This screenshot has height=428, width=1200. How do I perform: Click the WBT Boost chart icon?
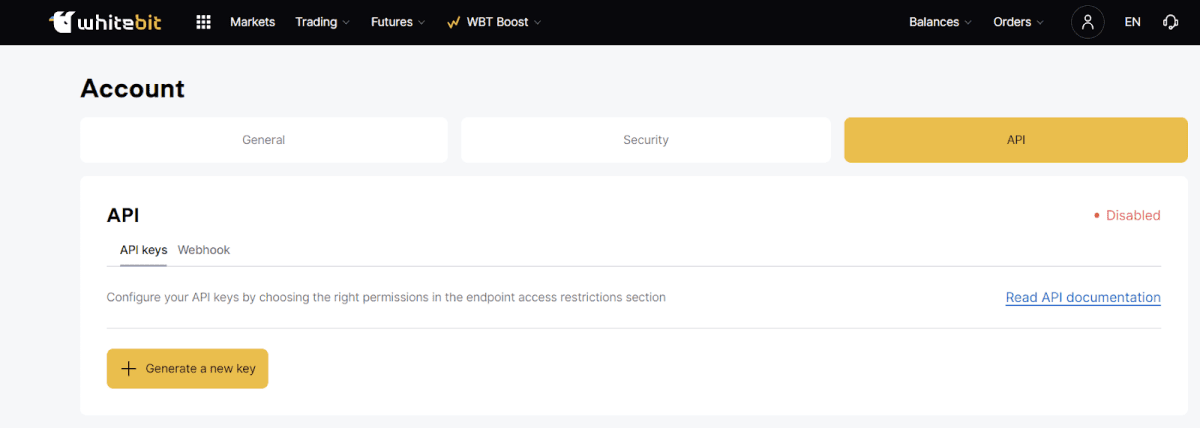454,22
